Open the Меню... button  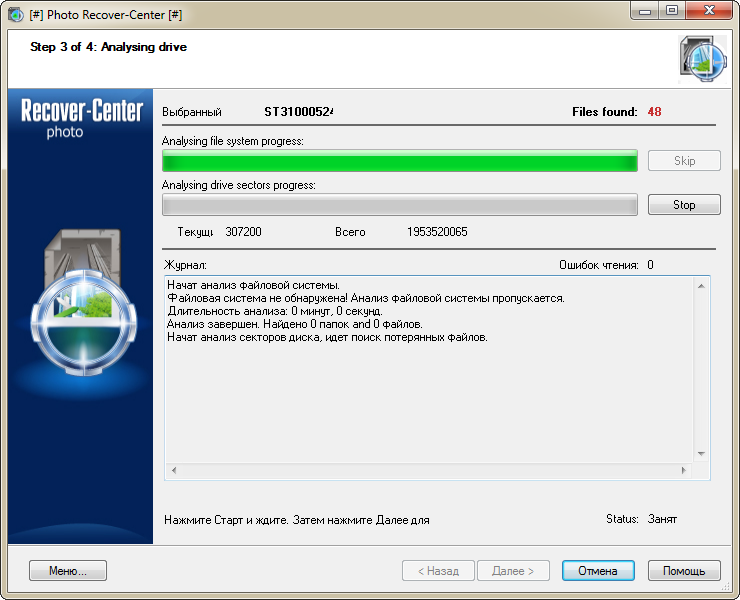(68, 571)
